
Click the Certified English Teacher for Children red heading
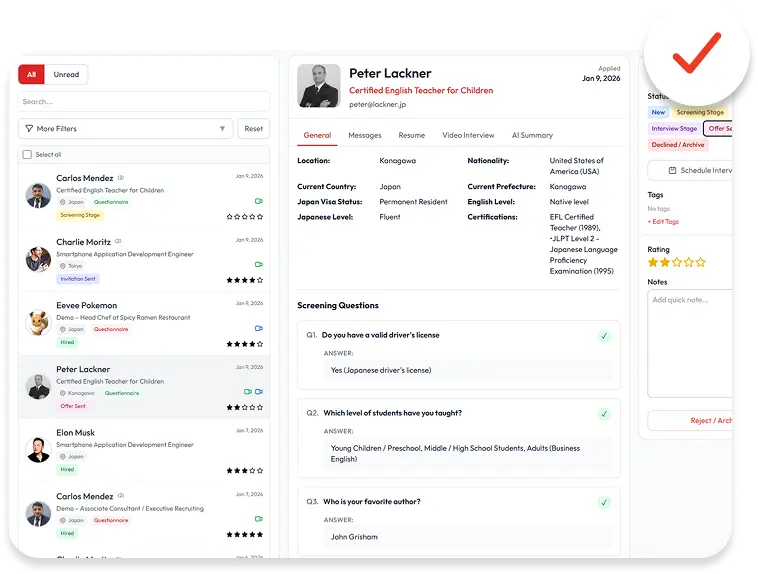pos(421,90)
